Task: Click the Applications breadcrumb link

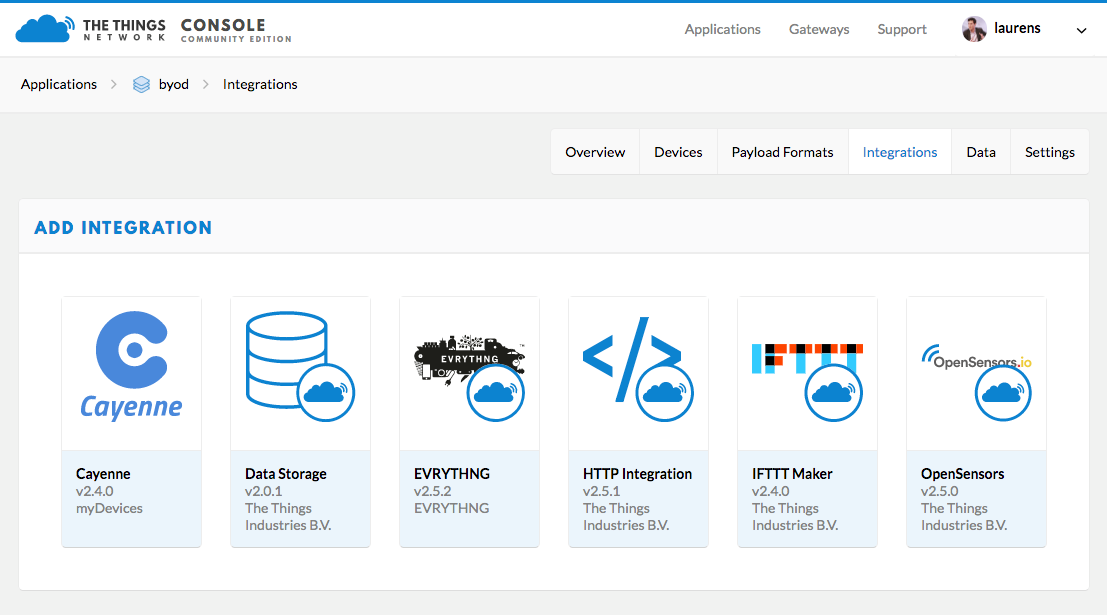Action: (59, 84)
